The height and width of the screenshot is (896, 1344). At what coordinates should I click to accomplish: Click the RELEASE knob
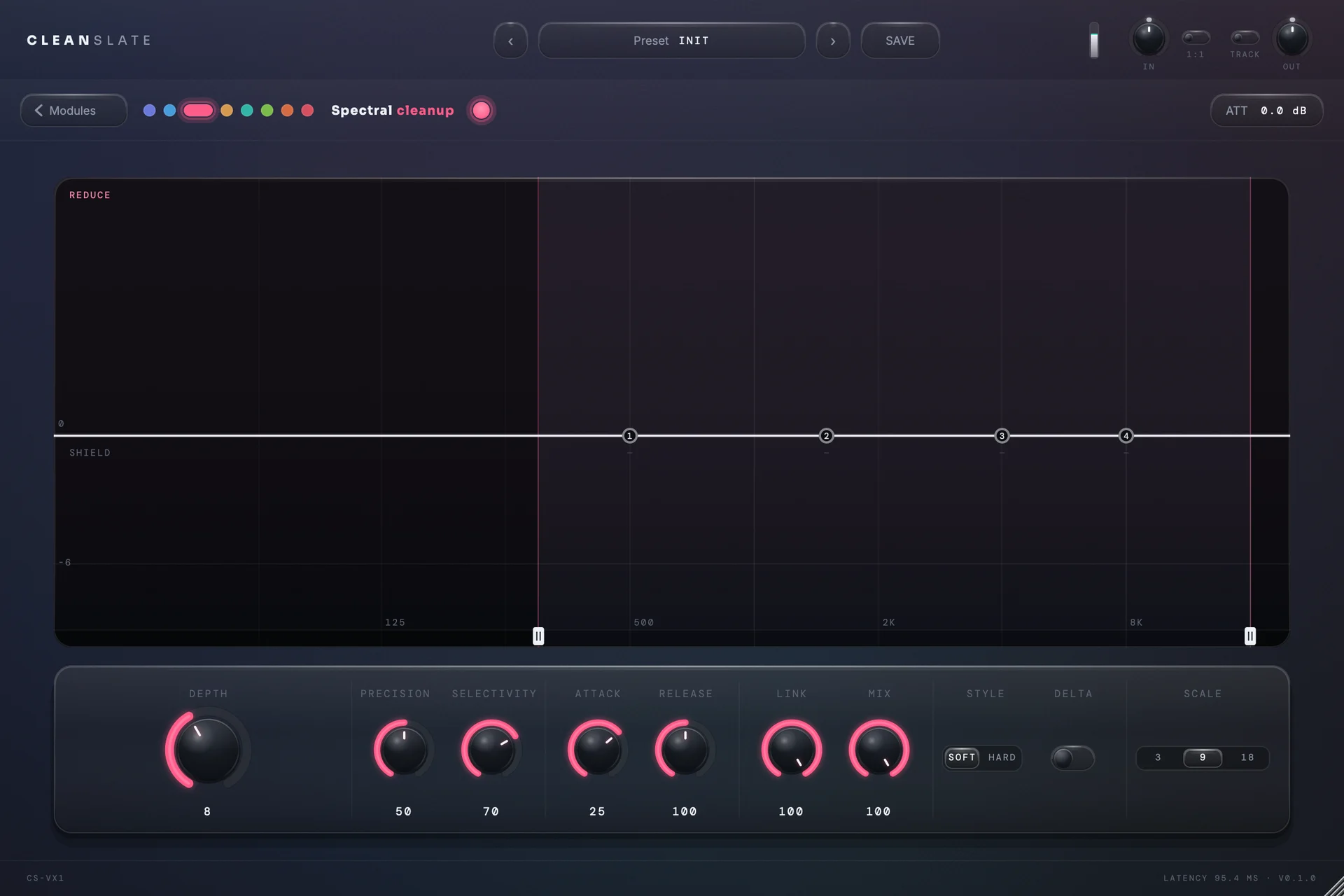[x=685, y=750]
